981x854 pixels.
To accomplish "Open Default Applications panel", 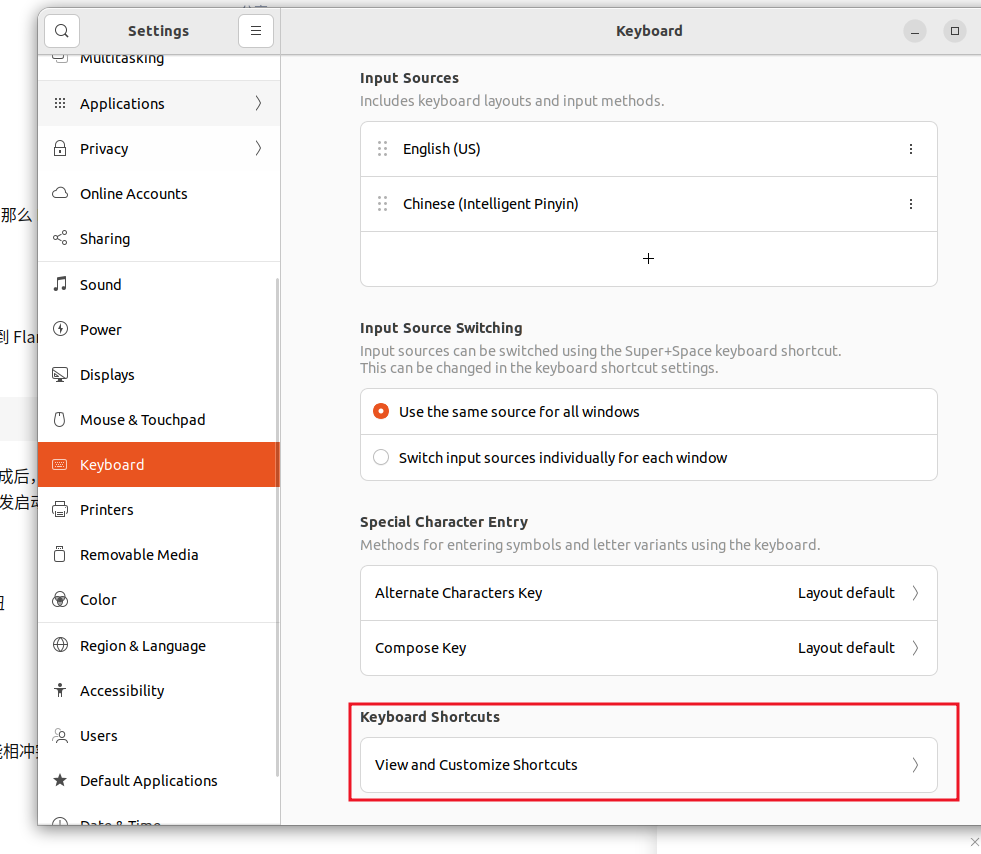I will tap(158, 780).
